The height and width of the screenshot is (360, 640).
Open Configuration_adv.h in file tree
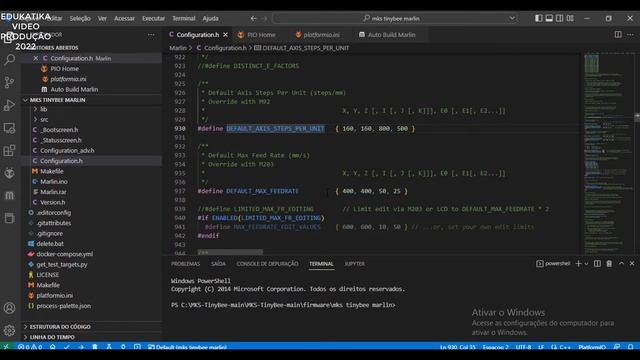point(67,150)
